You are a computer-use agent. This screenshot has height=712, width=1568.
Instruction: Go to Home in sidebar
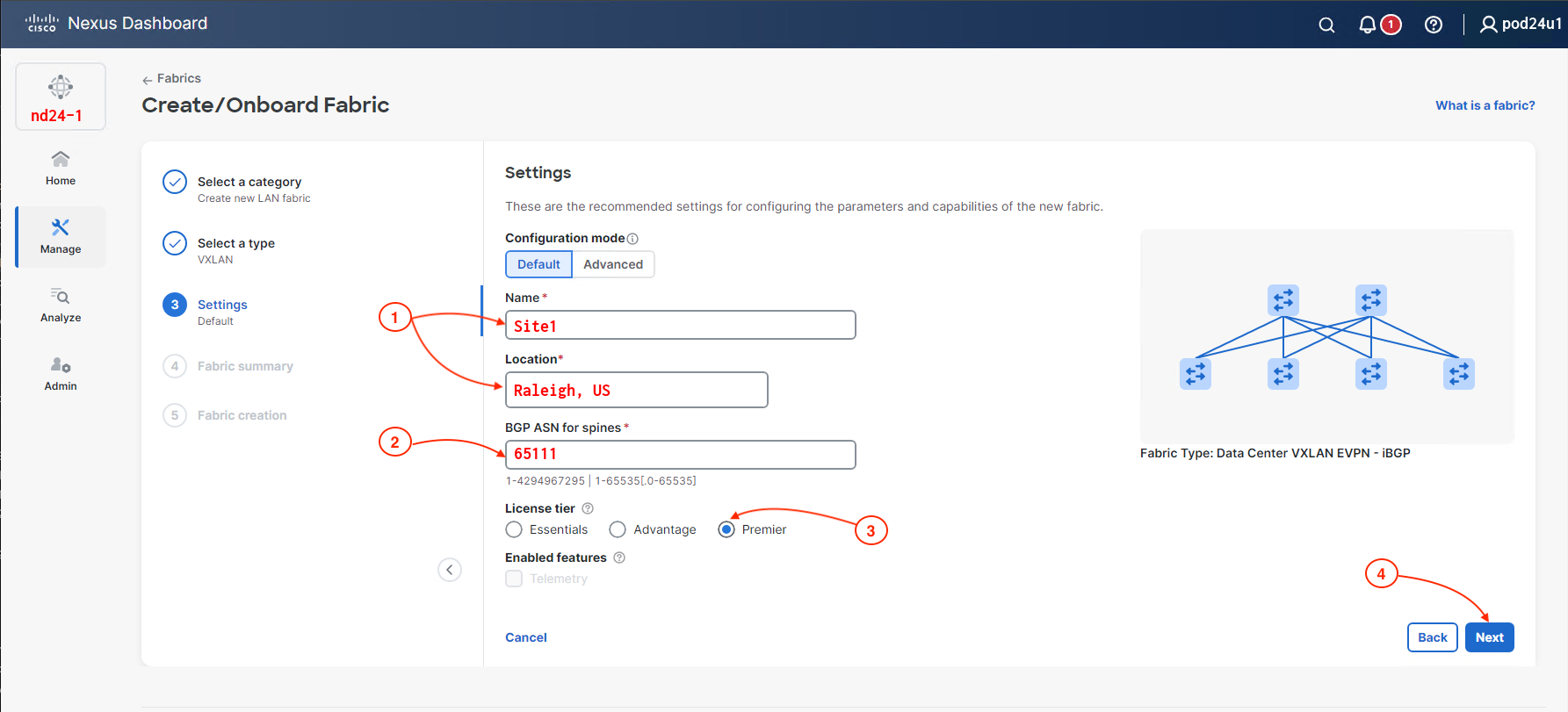(x=61, y=168)
